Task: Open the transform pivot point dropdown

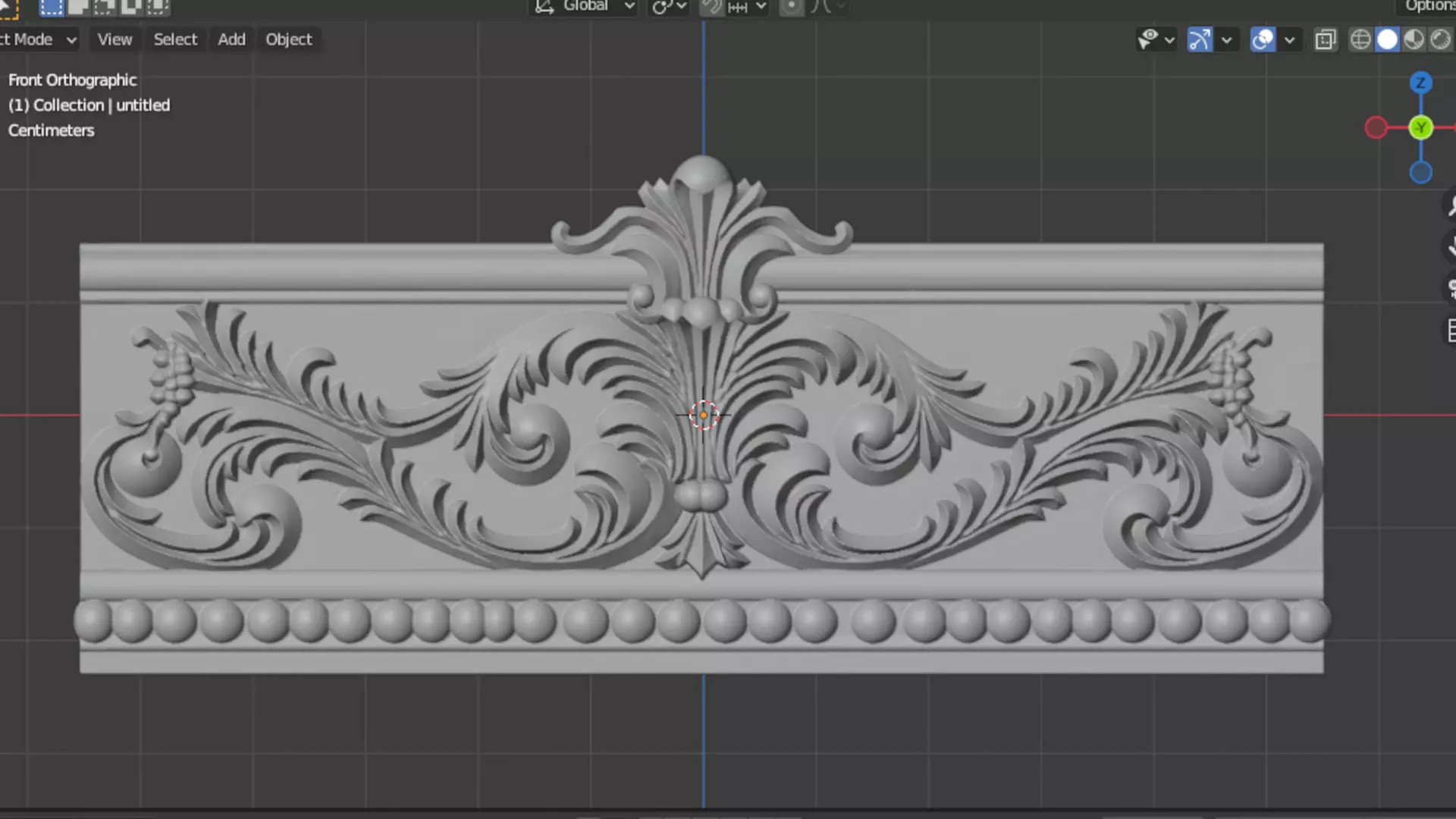Action: (x=670, y=7)
